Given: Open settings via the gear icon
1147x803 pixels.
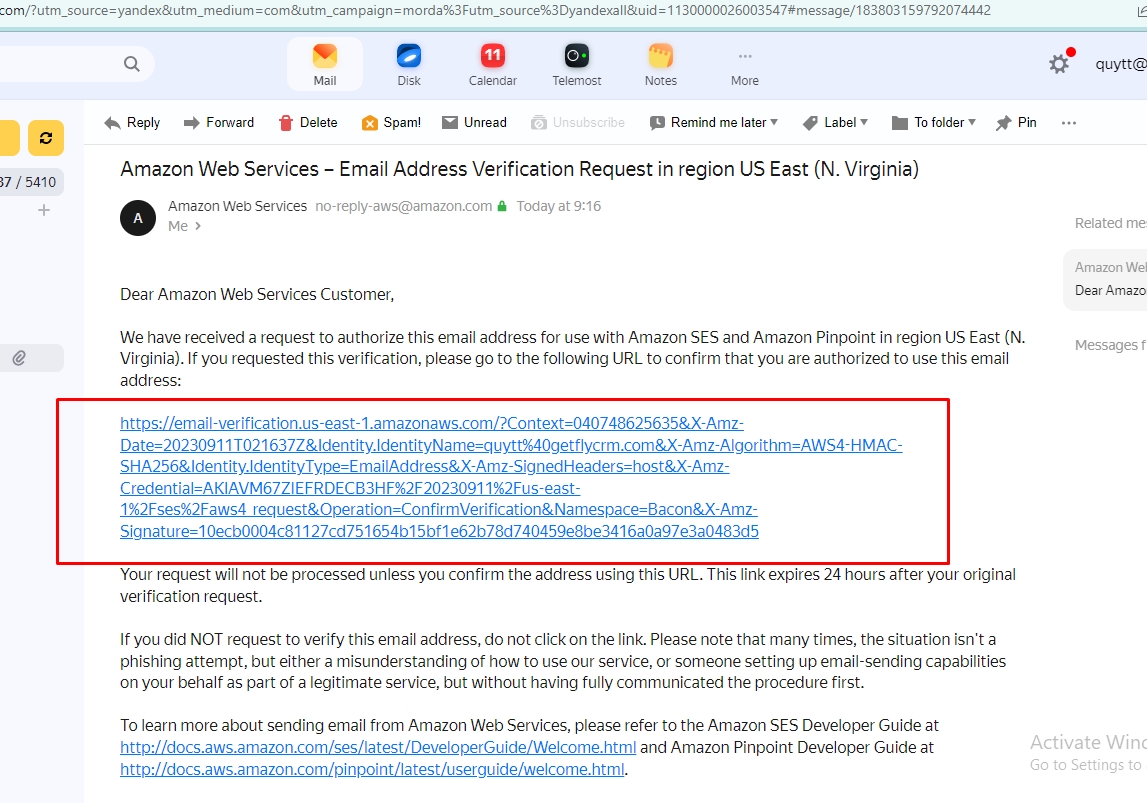Looking at the screenshot, I should 1058,64.
